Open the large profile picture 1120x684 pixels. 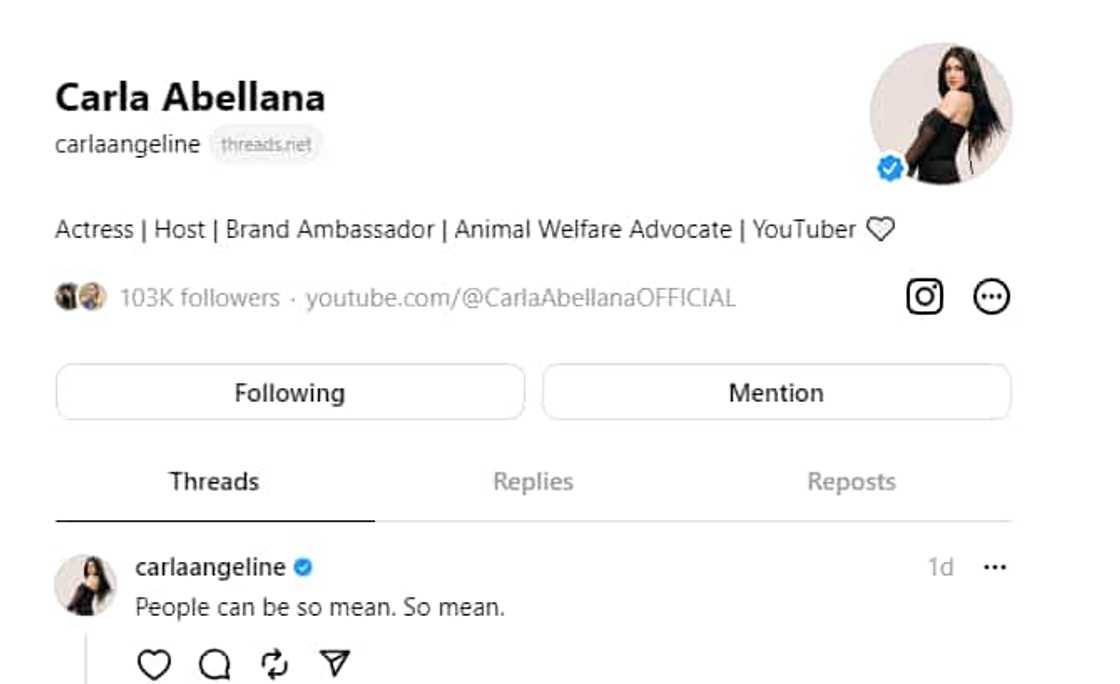[x=940, y=112]
